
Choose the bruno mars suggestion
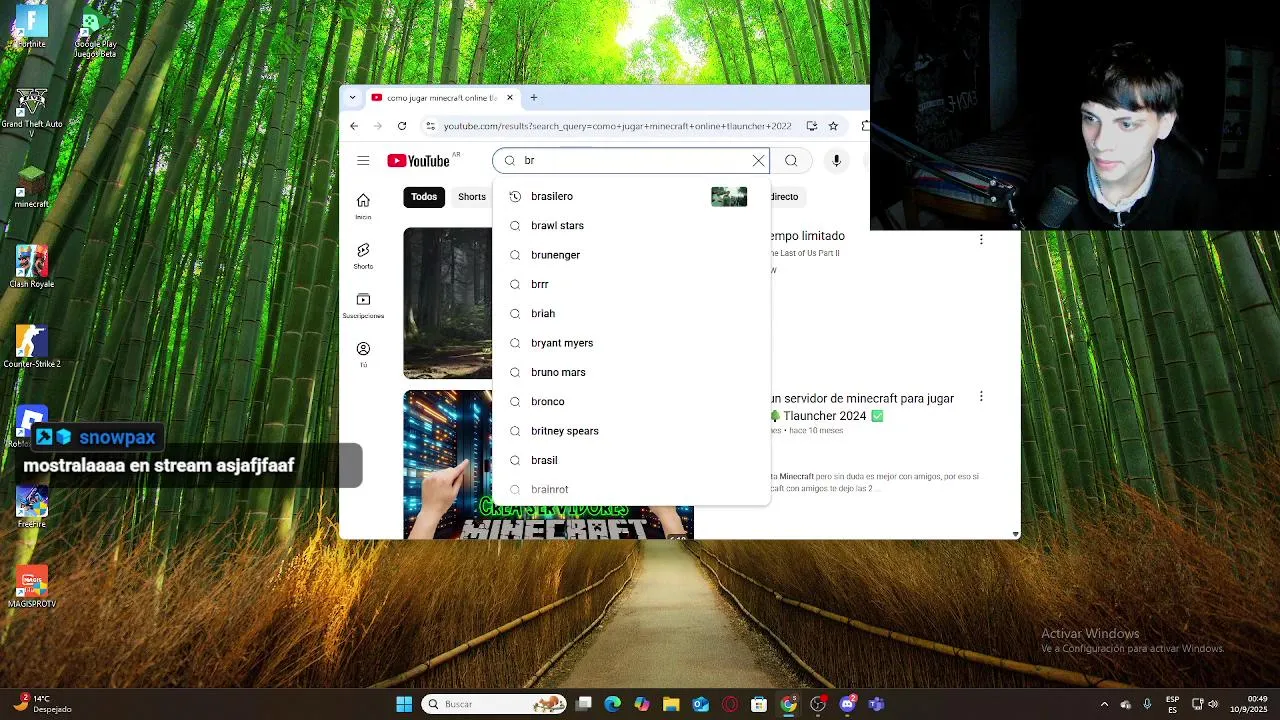coord(631,372)
